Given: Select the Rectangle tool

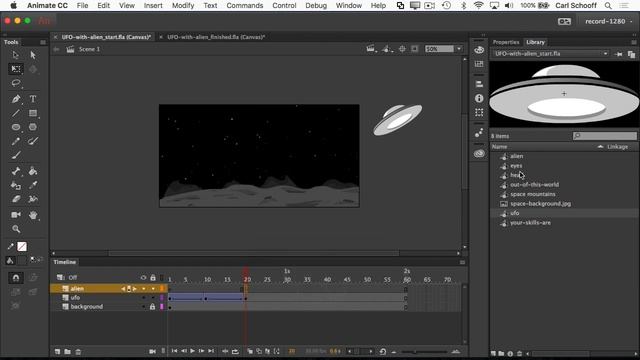Looking at the screenshot, I should pyautogui.click(x=33, y=113).
